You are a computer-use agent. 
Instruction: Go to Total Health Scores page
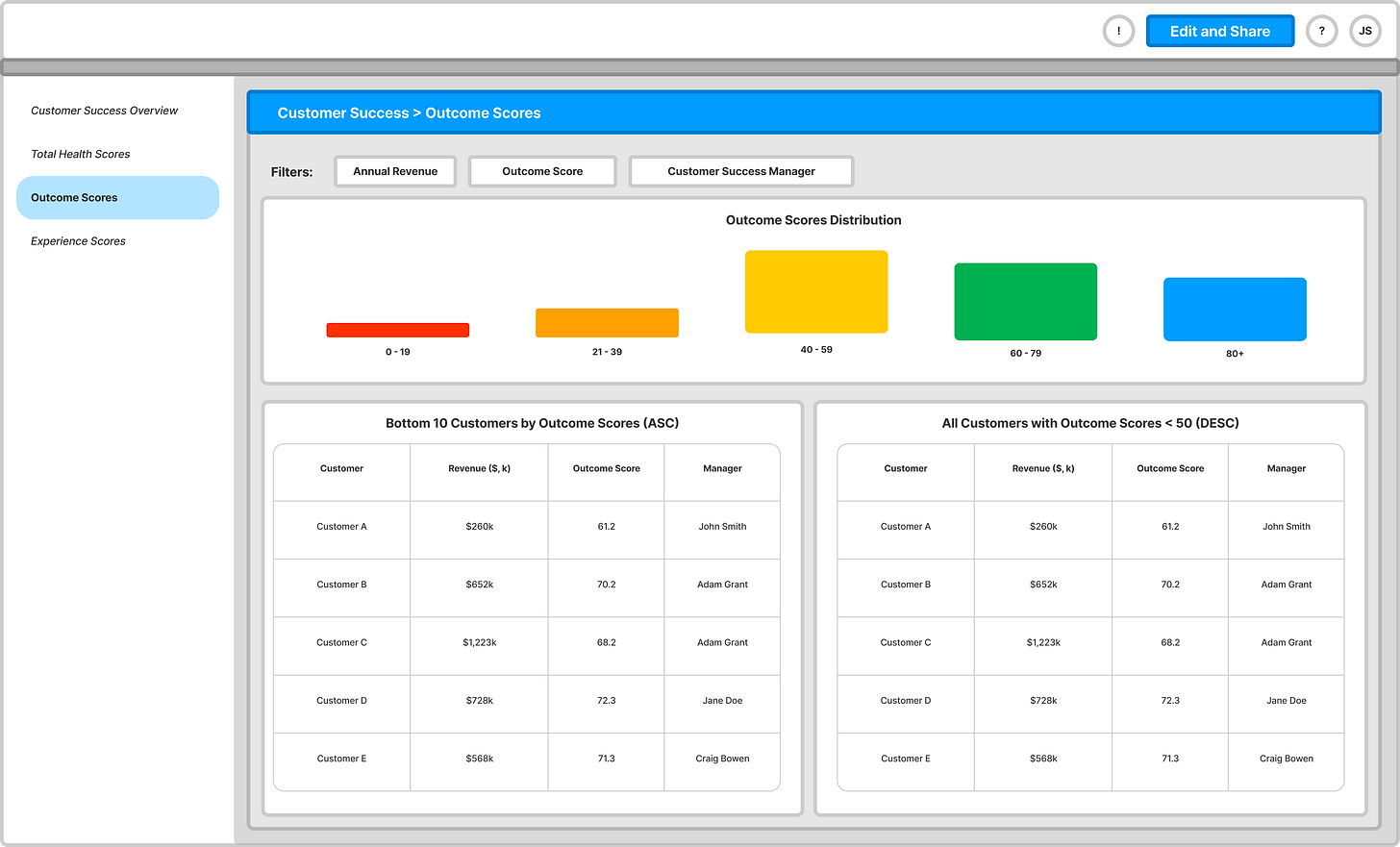(x=80, y=154)
